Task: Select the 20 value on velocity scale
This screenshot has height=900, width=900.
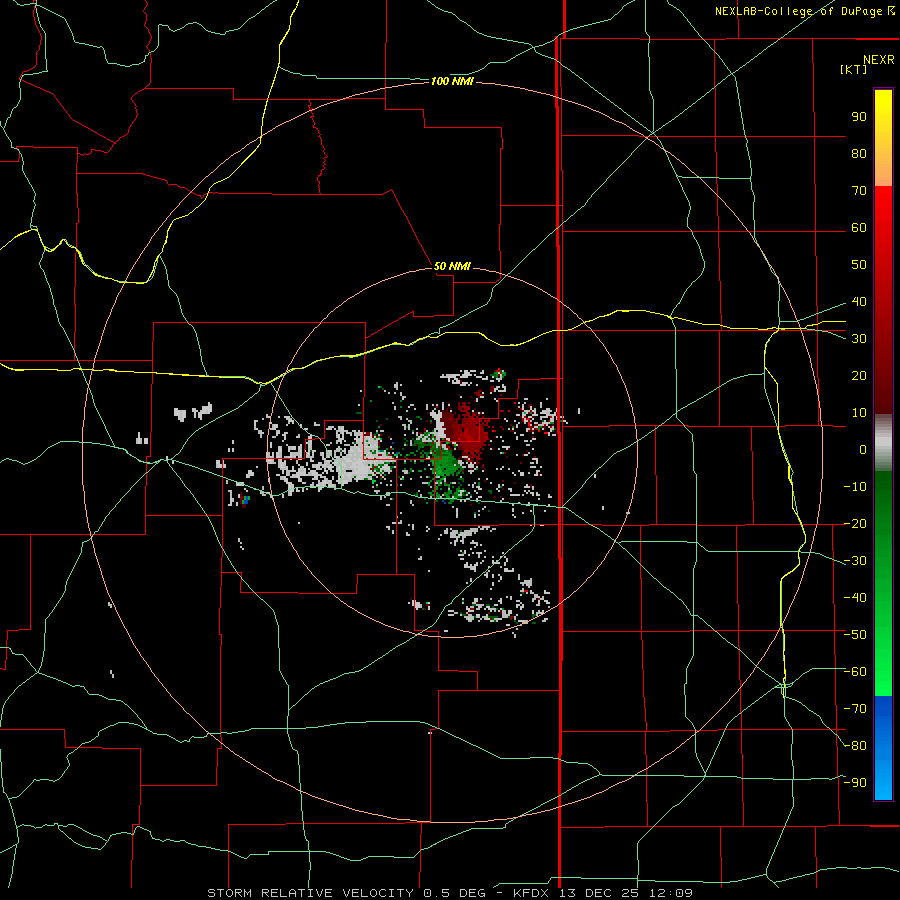Action: tap(859, 376)
